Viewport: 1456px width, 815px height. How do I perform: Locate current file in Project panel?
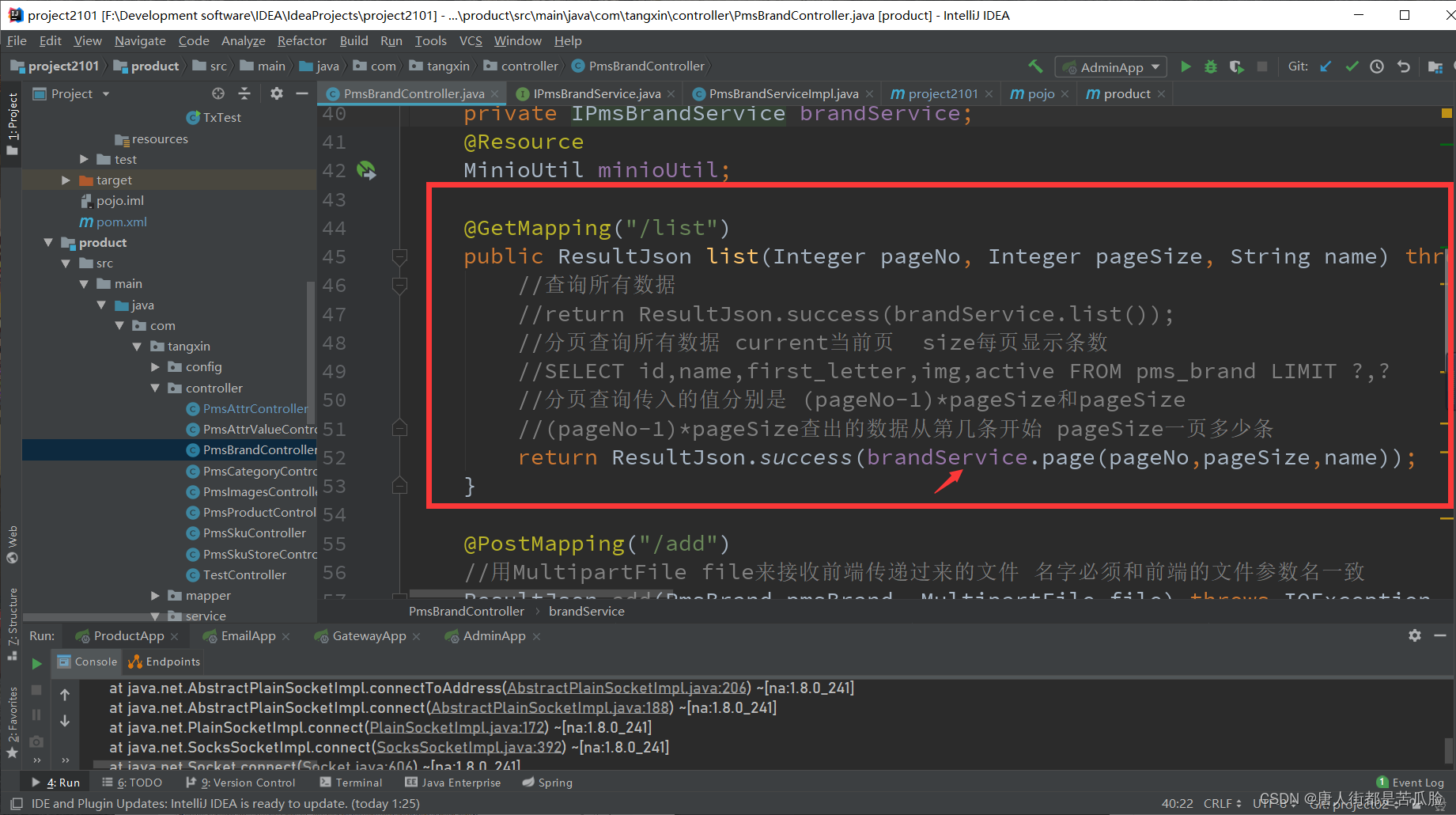218,93
